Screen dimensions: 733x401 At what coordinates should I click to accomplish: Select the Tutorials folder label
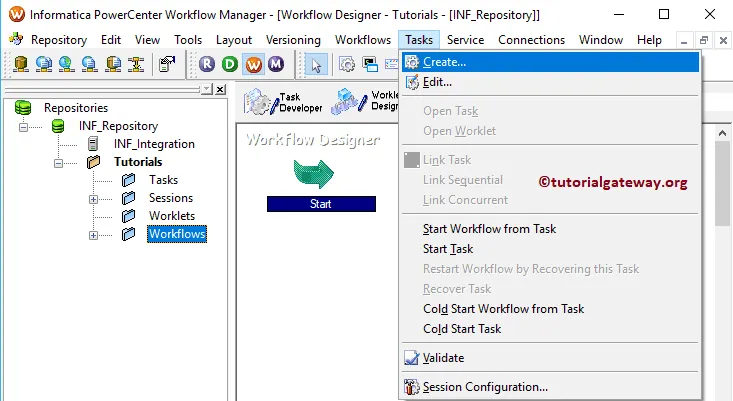[x=138, y=162]
